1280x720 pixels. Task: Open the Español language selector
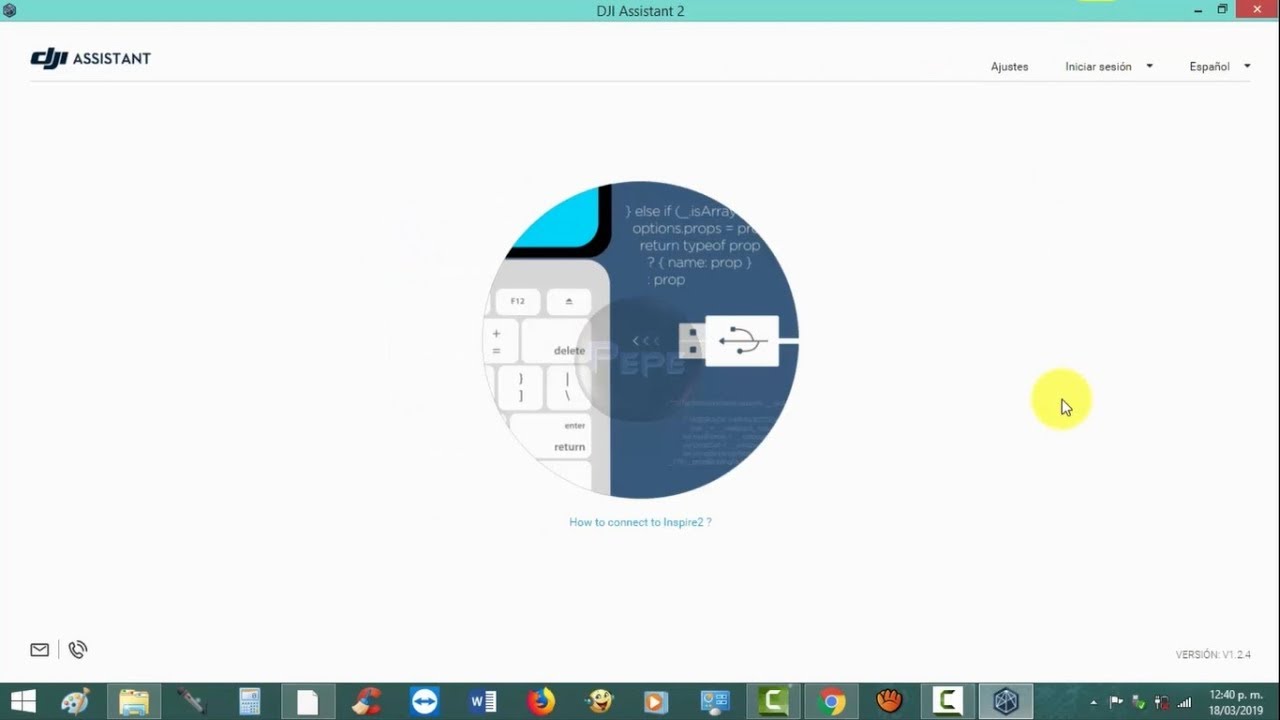1209,67
